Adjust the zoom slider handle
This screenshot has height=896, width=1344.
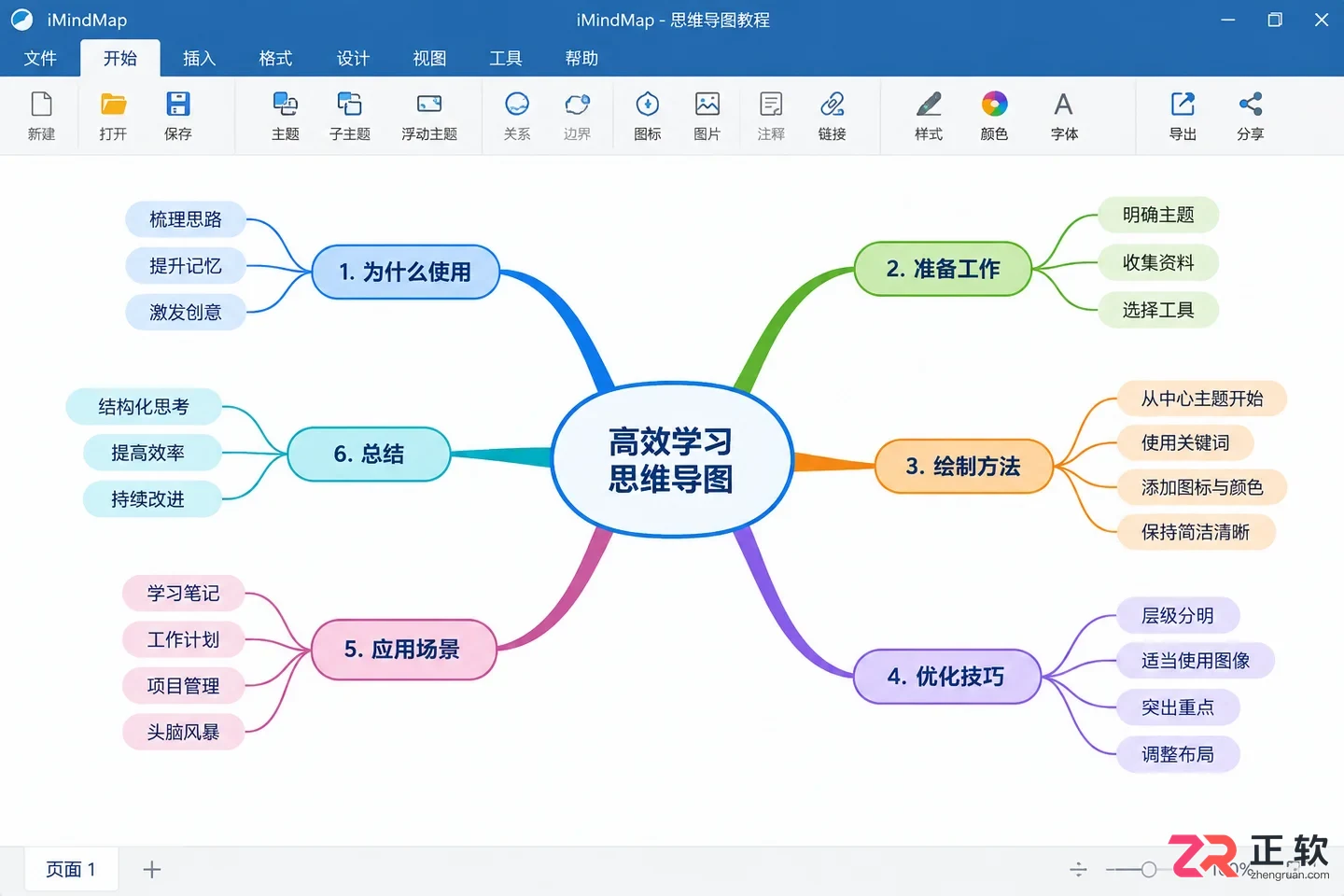1149,870
